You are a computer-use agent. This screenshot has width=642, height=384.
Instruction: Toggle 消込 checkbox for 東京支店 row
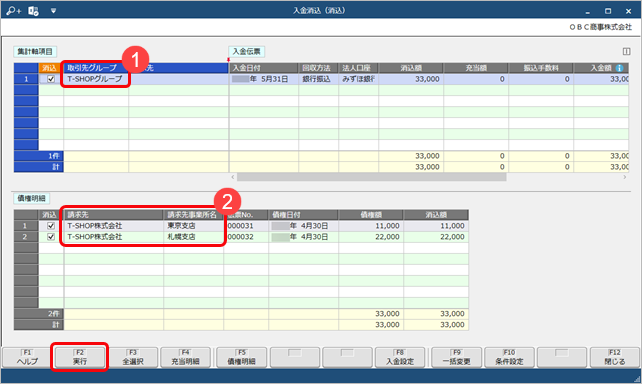[51, 226]
